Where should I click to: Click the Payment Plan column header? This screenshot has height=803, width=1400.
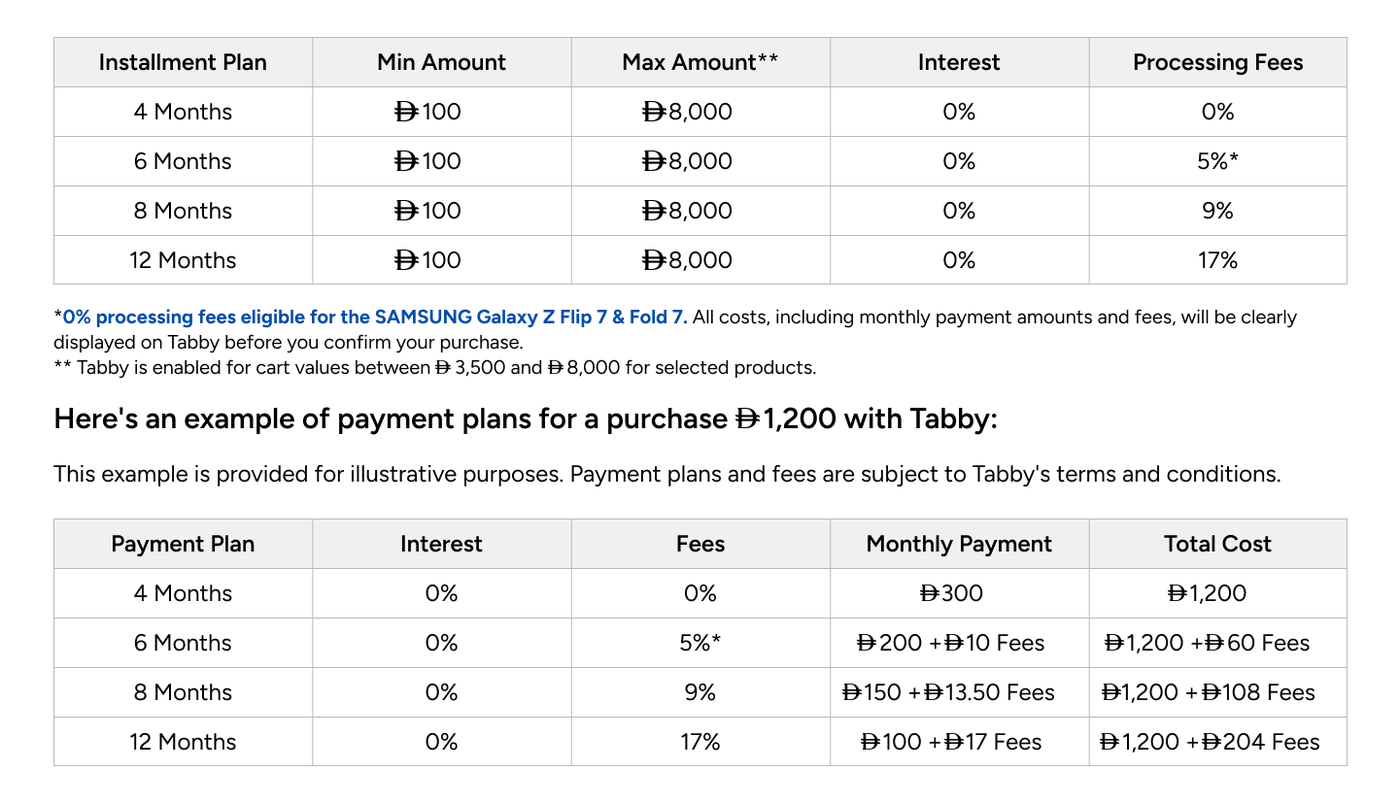point(183,544)
